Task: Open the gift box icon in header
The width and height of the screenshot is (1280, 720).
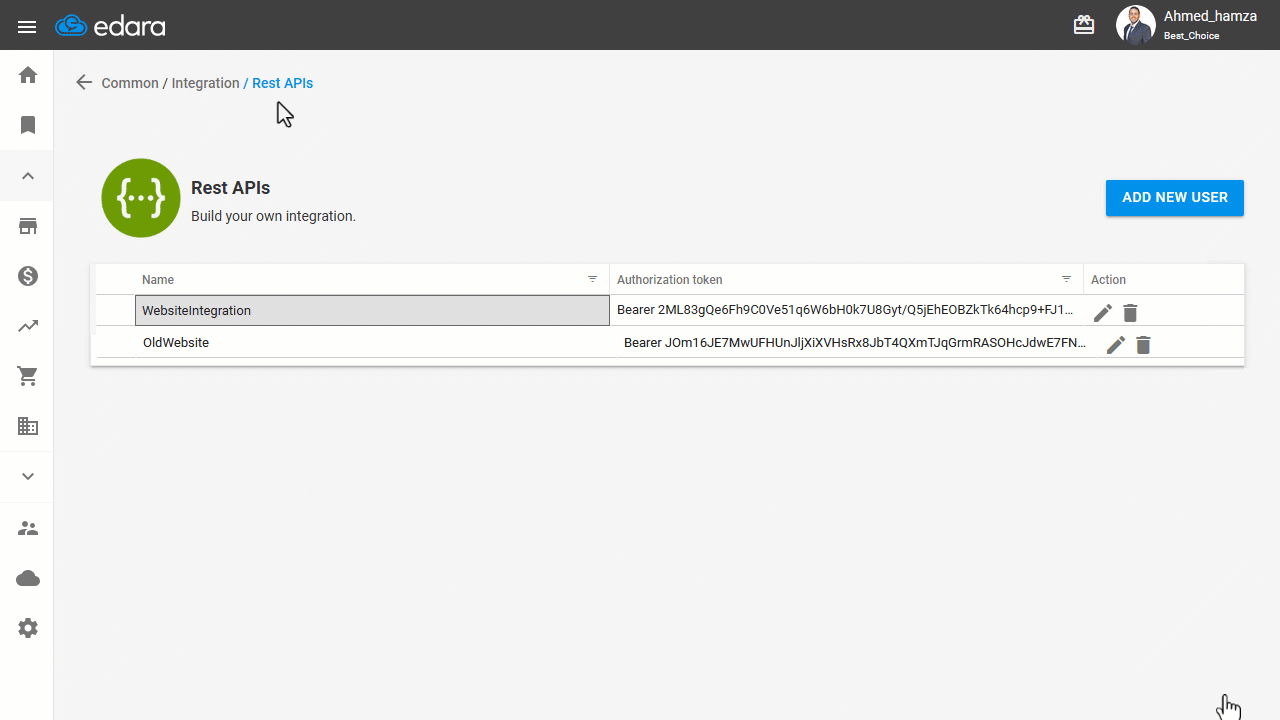Action: (x=1084, y=25)
